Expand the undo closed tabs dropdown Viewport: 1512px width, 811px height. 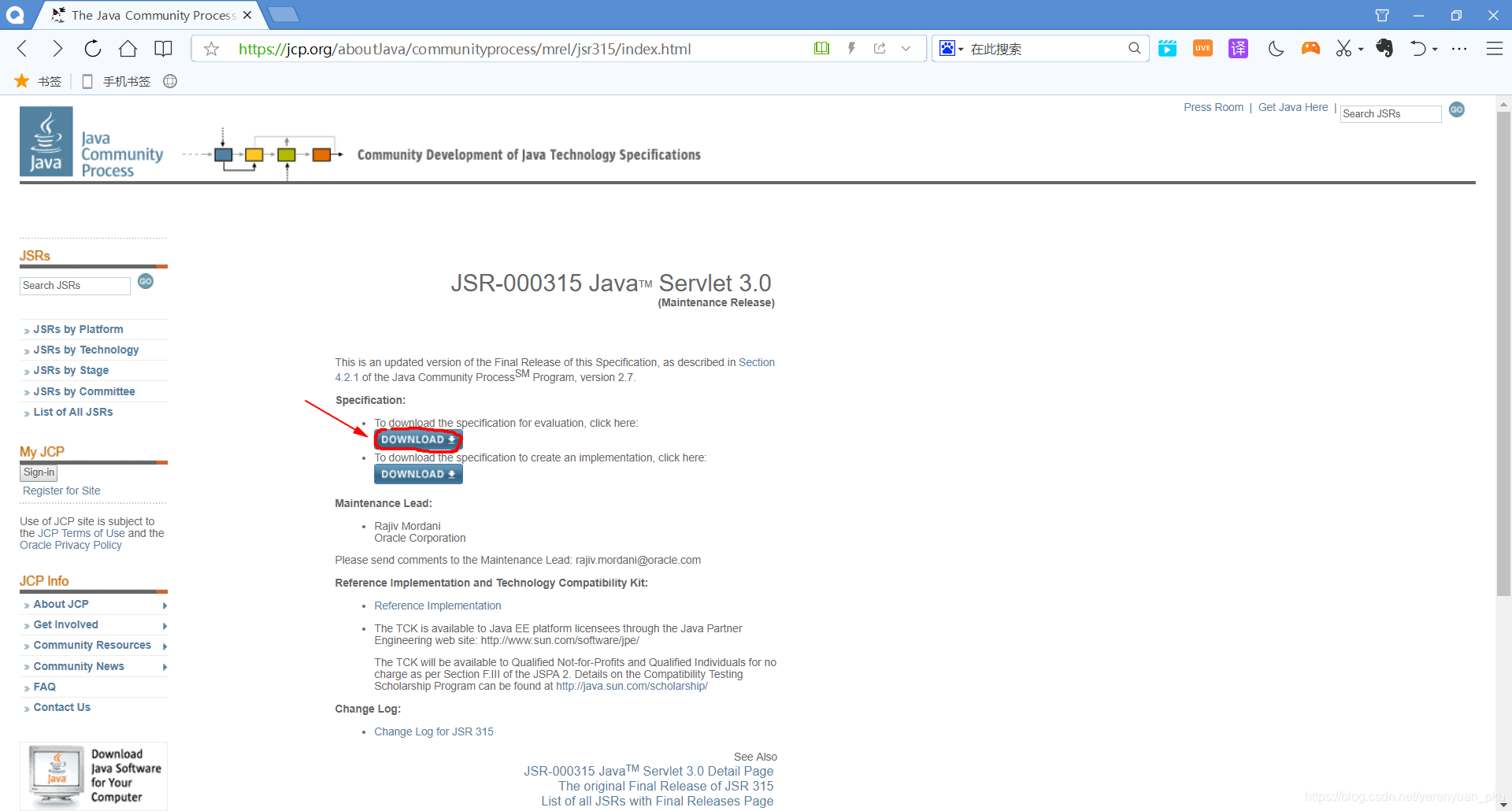1435,50
